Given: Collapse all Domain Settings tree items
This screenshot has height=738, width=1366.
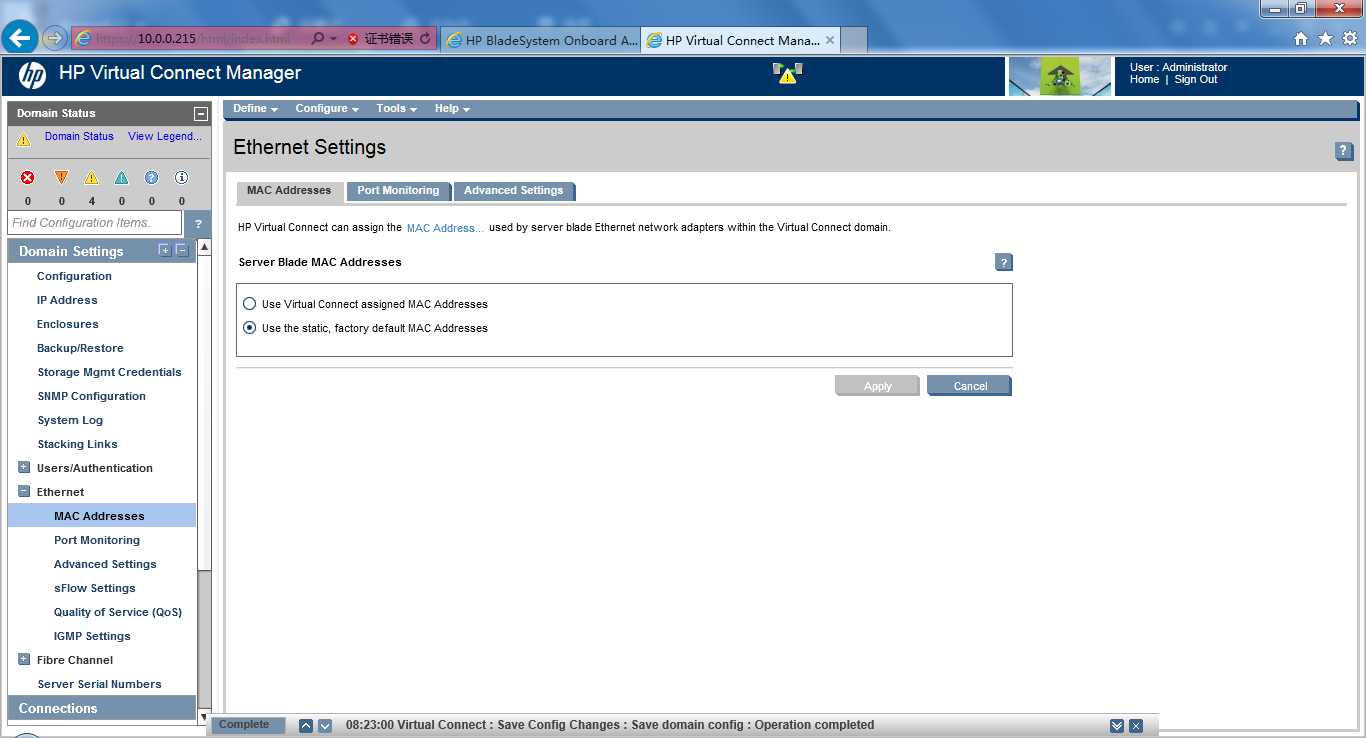Looking at the screenshot, I should pyautogui.click(x=182, y=250).
